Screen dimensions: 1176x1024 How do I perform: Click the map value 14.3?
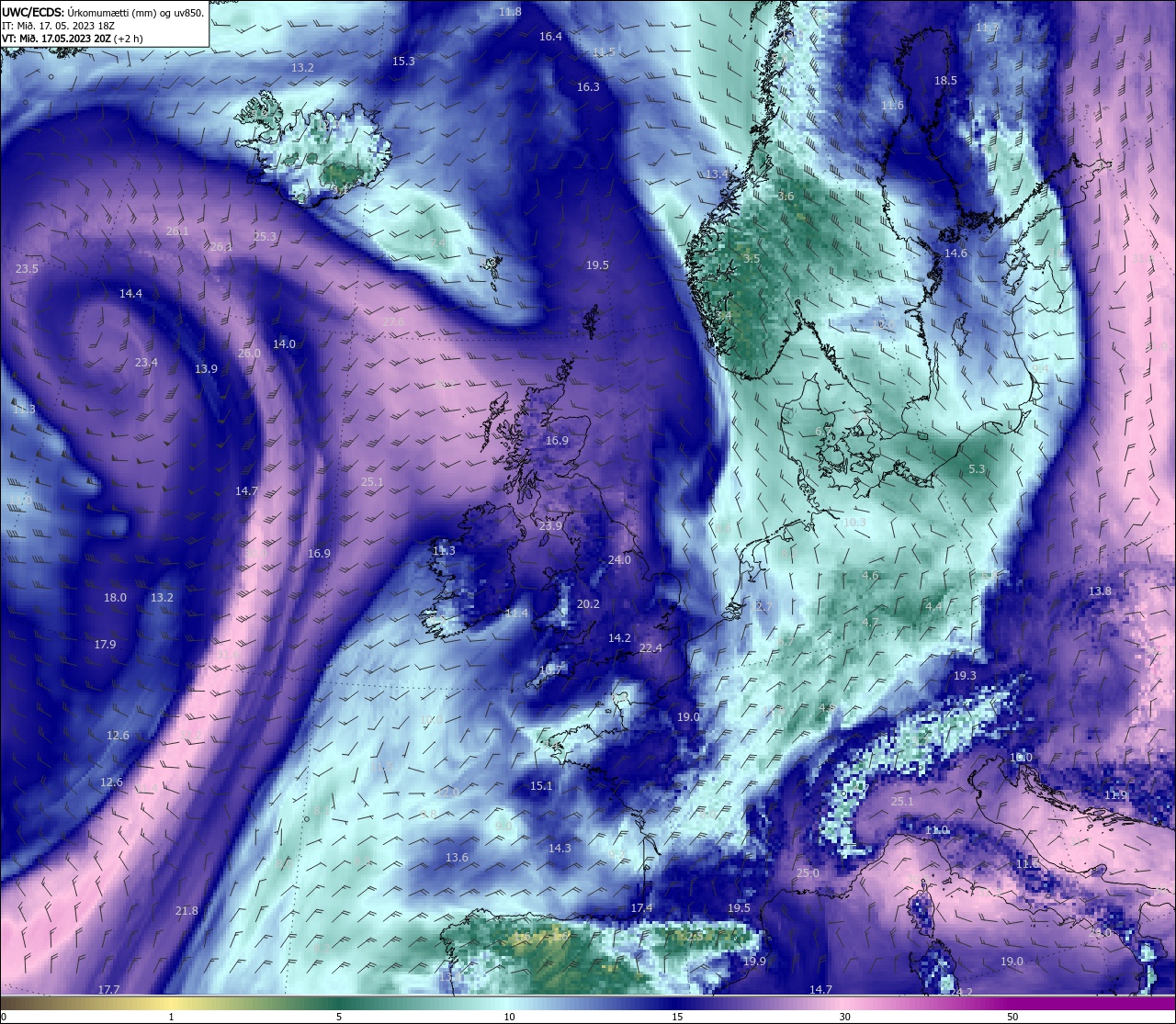[x=560, y=849]
